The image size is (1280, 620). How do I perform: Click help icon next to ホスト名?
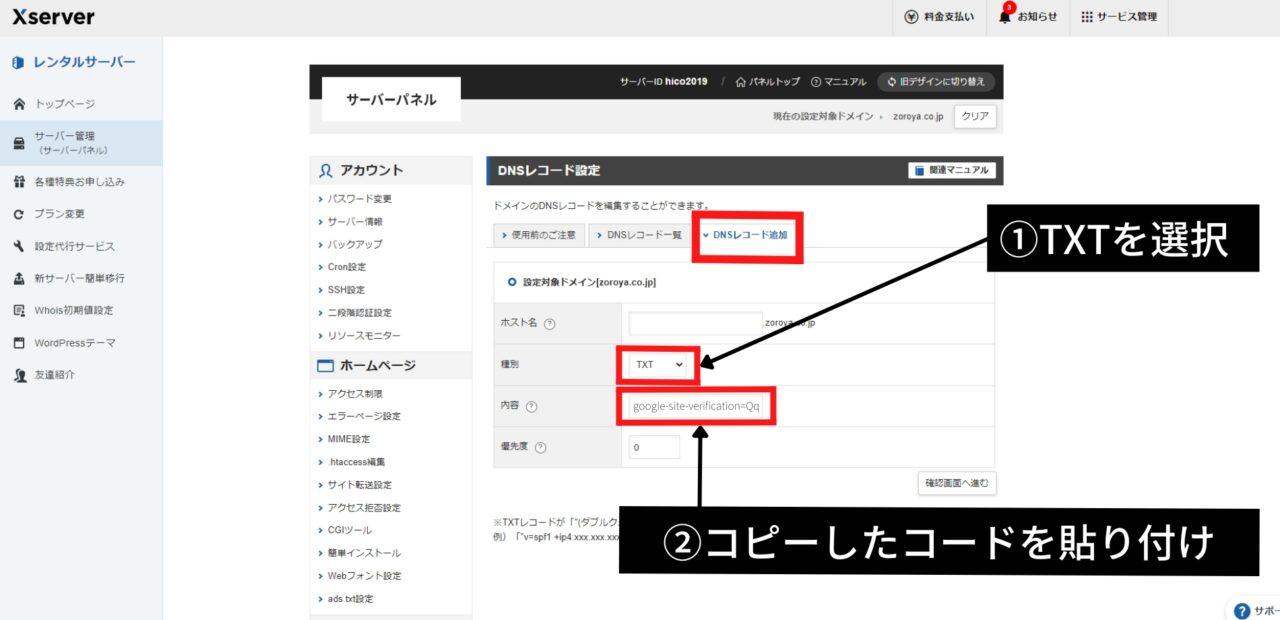click(x=549, y=323)
